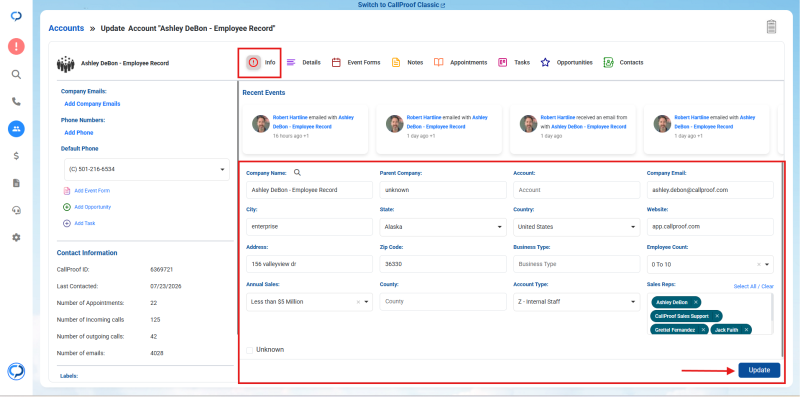800x397 pixels.
Task: Open the headset support sidebar icon
Action: point(16,210)
